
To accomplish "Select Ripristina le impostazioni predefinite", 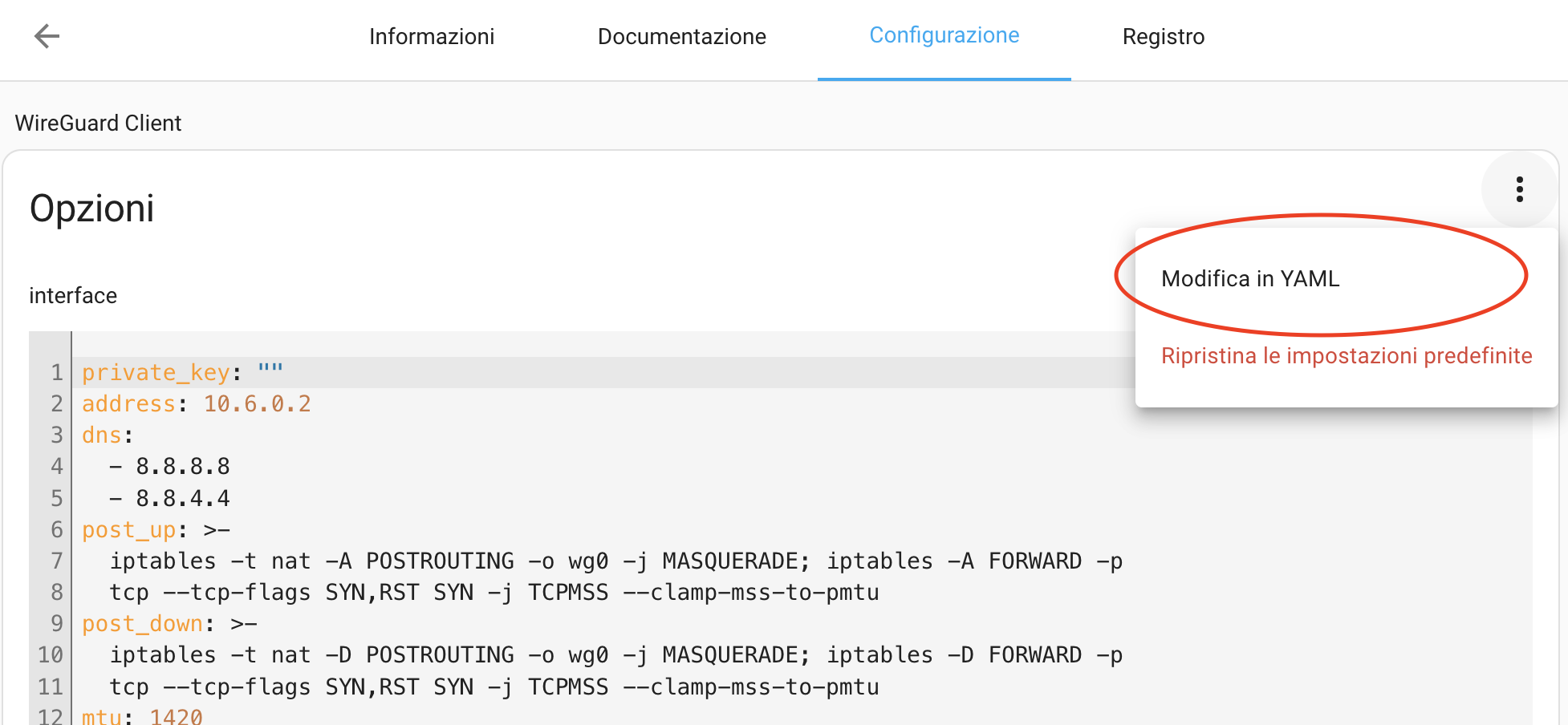I will [x=1347, y=355].
